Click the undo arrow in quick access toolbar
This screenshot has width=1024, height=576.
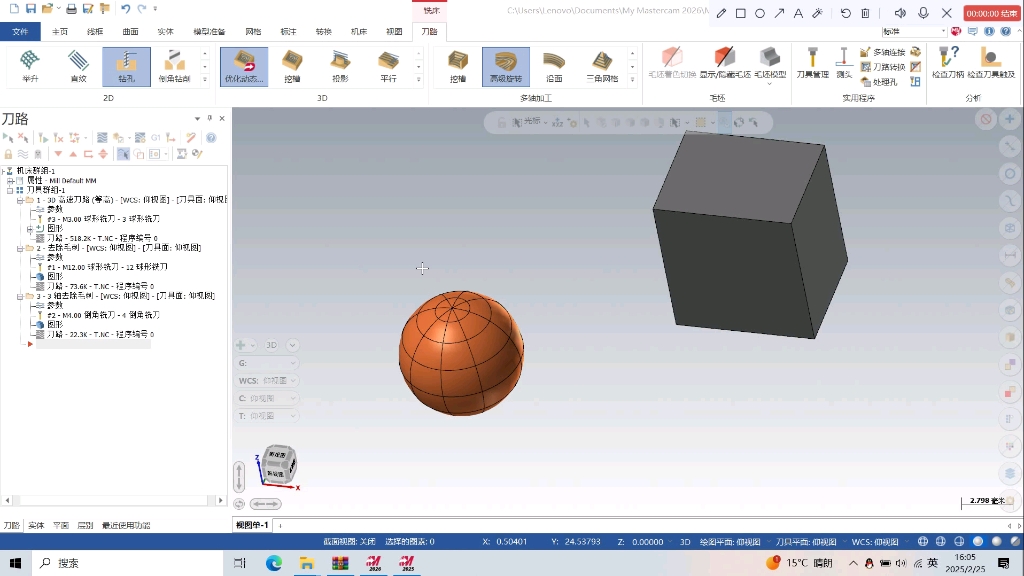125,9
